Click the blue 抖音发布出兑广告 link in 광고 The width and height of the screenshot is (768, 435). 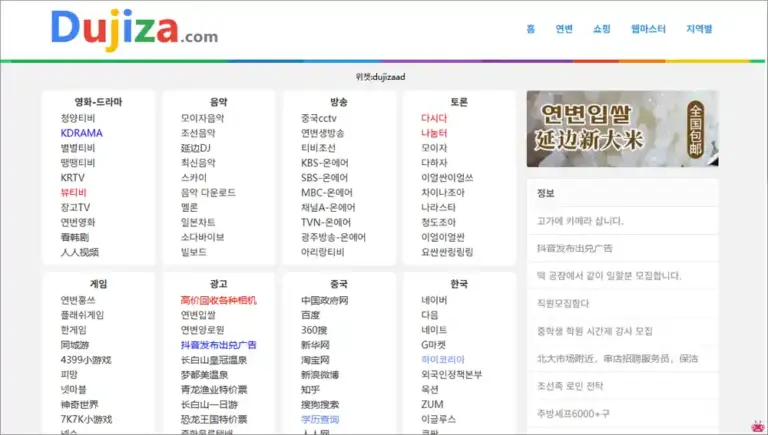tap(218, 345)
